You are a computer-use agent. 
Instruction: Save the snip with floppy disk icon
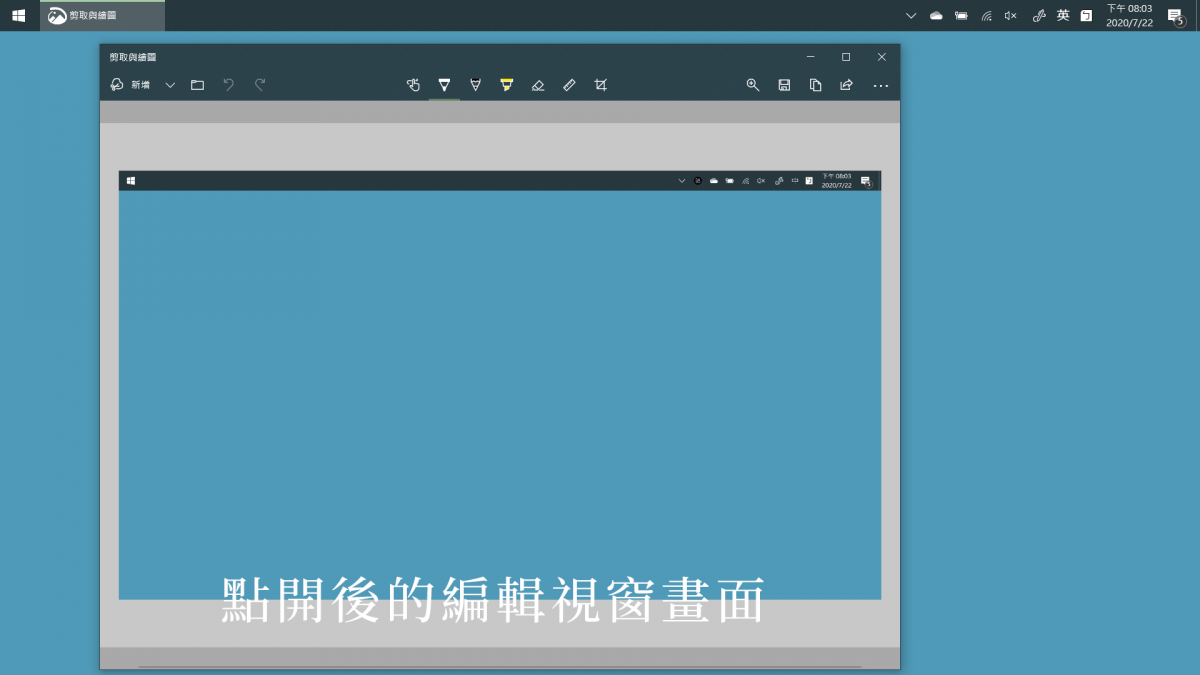(784, 85)
